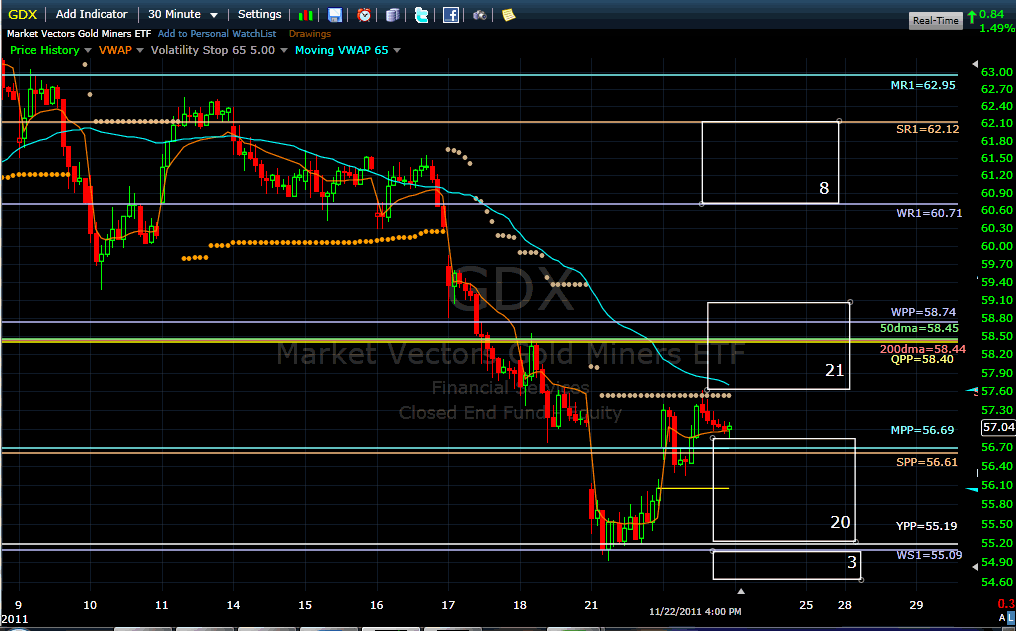This screenshot has width=1016, height=631.
Task: Click the 1.49% percent change value
Action: (997, 29)
